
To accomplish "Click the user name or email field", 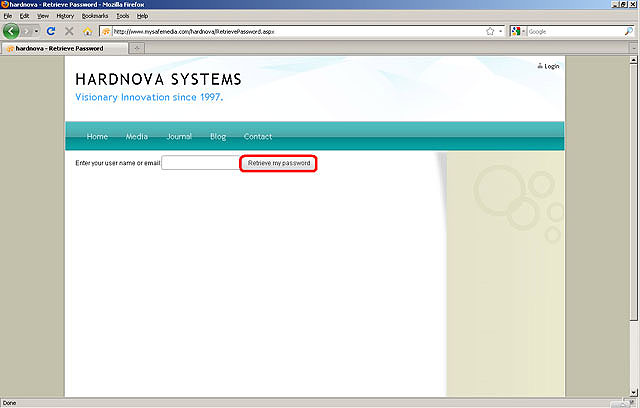I will (x=200, y=162).
